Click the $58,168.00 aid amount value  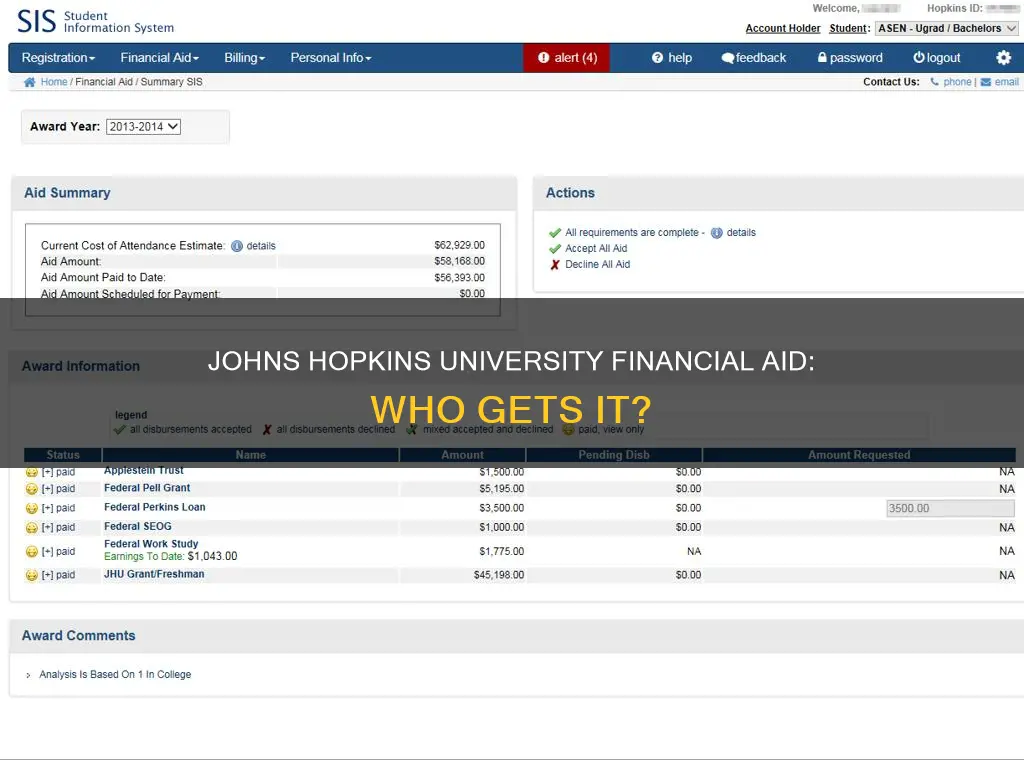click(460, 261)
